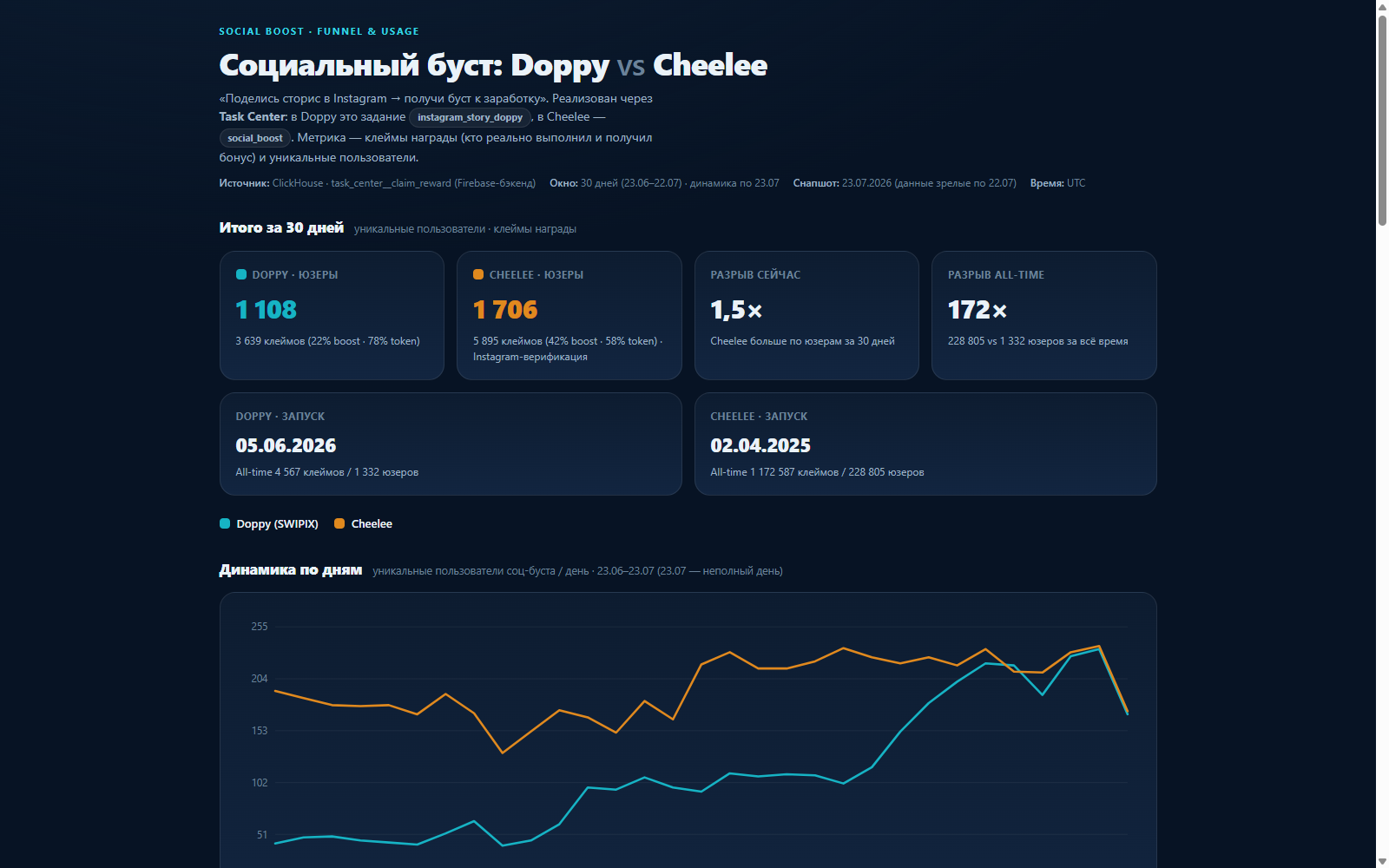This screenshot has height=868, width=1389.
Task: Click the instagram_story_doppy code tag
Action: click(x=470, y=117)
